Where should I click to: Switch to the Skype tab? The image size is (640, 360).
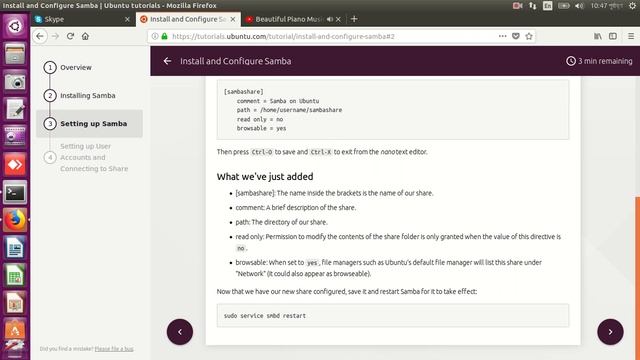click(x=82, y=19)
